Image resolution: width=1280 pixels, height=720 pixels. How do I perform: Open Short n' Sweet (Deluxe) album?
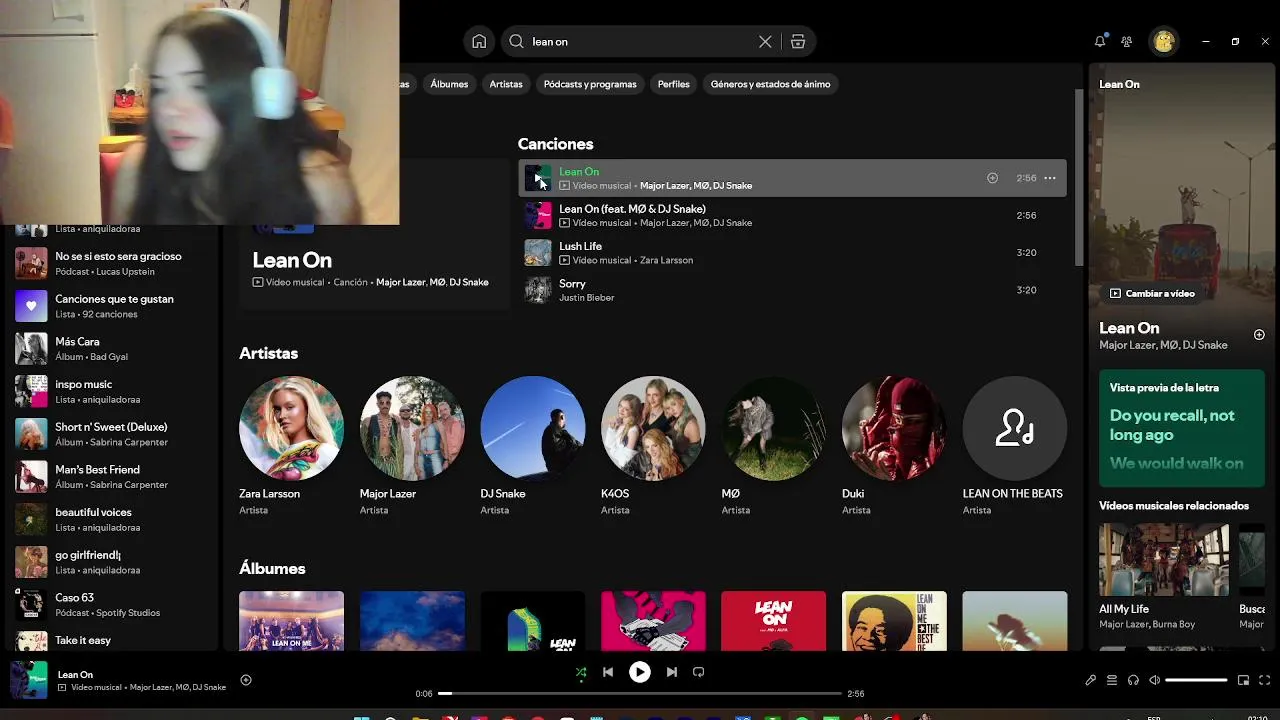(x=110, y=434)
